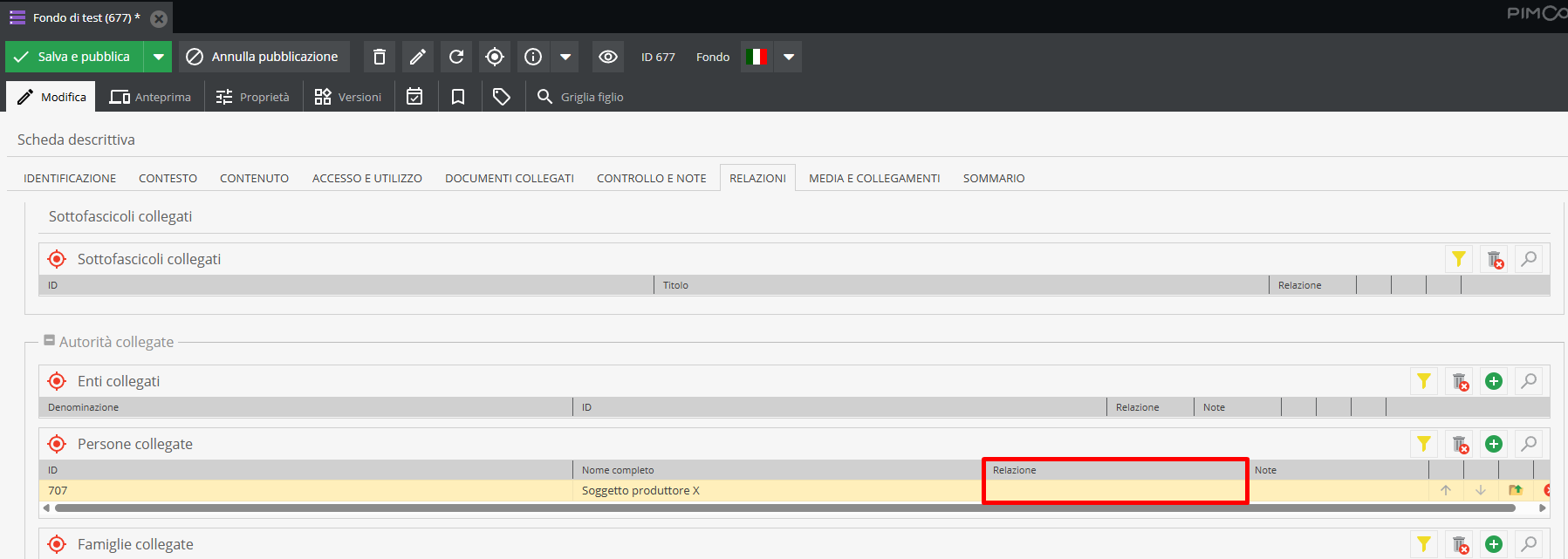Open the language flag dropdown arrow
1568x559 pixels.
tap(789, 57)
